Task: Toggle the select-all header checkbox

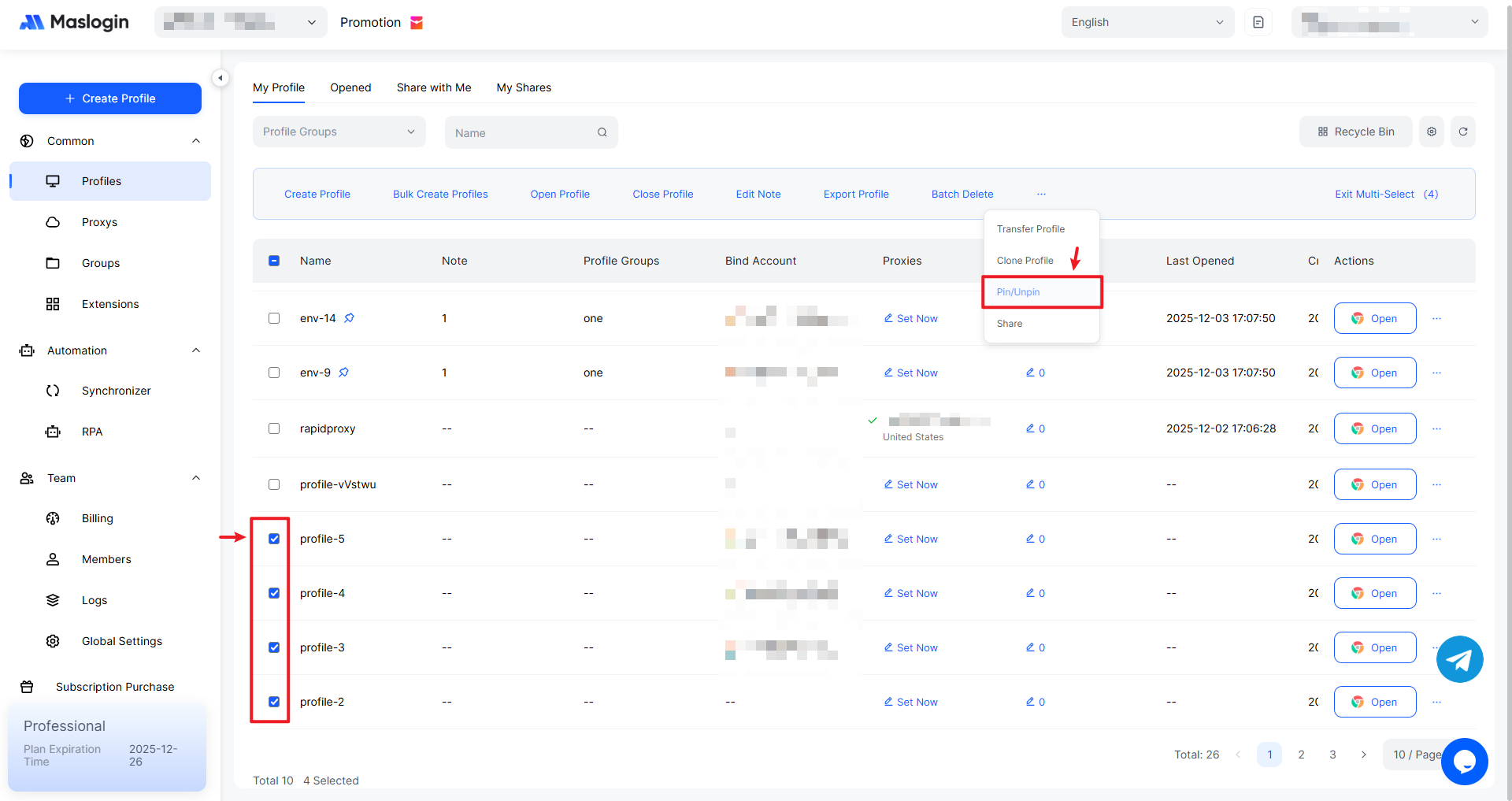Action: click(274, 261)
